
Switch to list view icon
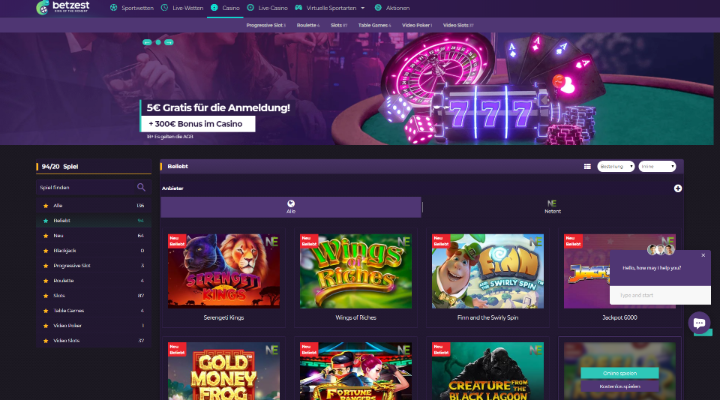[587, 167]
